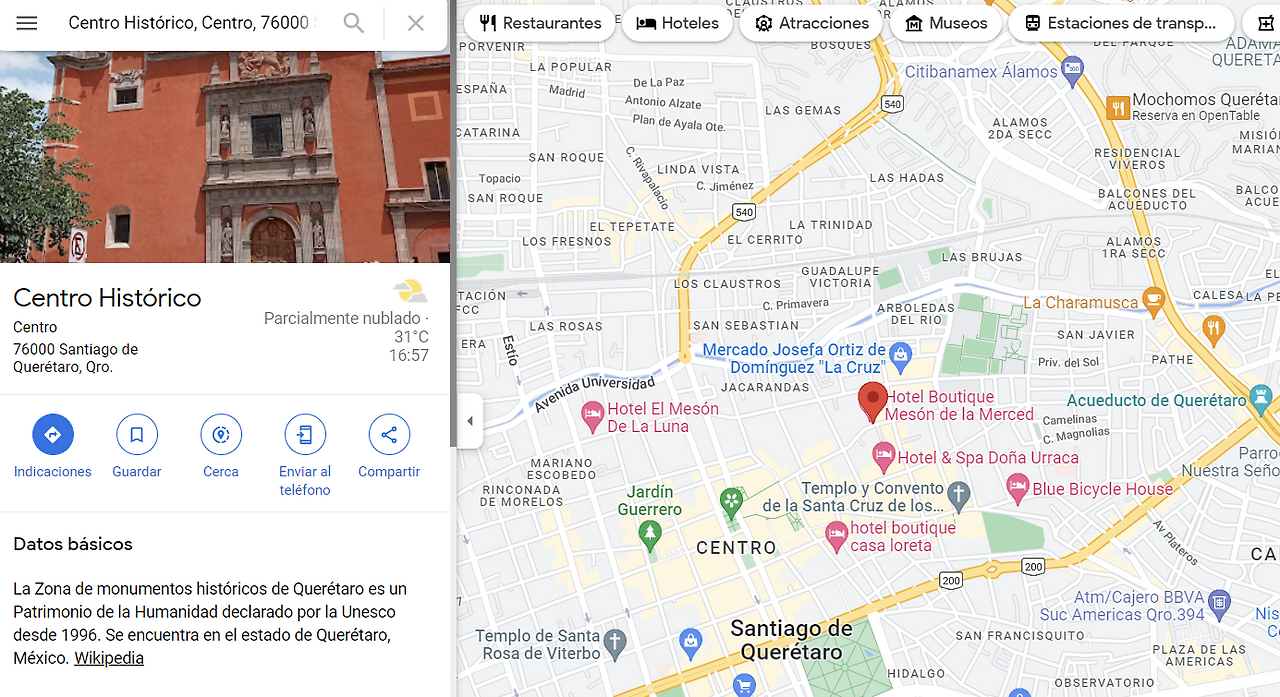Clear the search with the X icon
This screenshot has width=1280, height=697.
[x=416, y=23]
